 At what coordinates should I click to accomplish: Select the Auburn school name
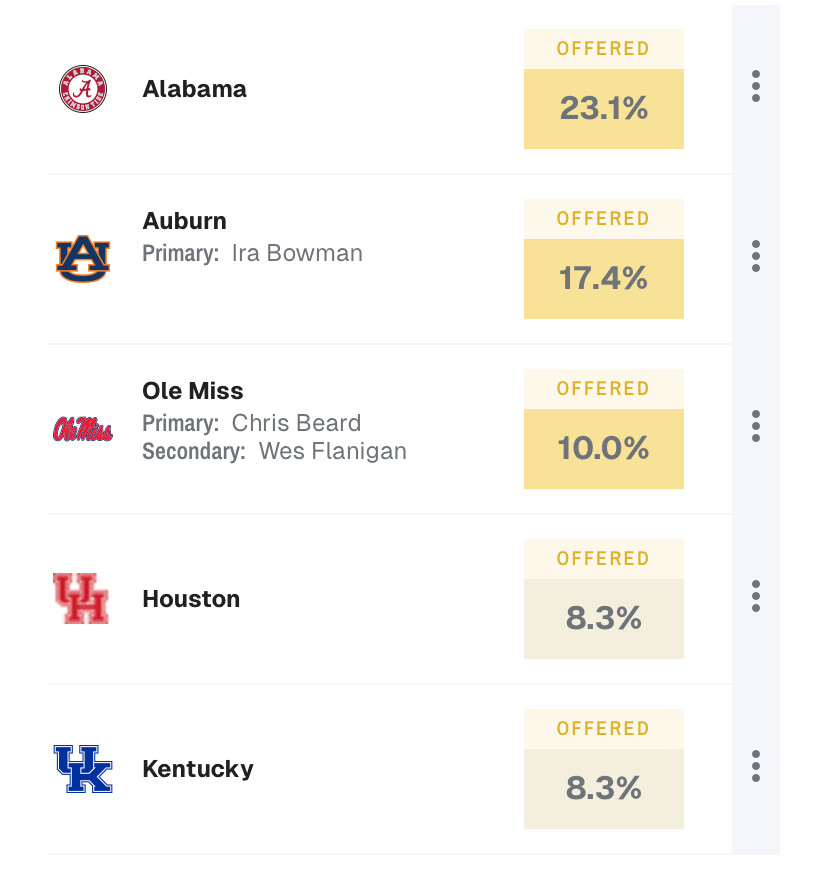coord(184,221)
